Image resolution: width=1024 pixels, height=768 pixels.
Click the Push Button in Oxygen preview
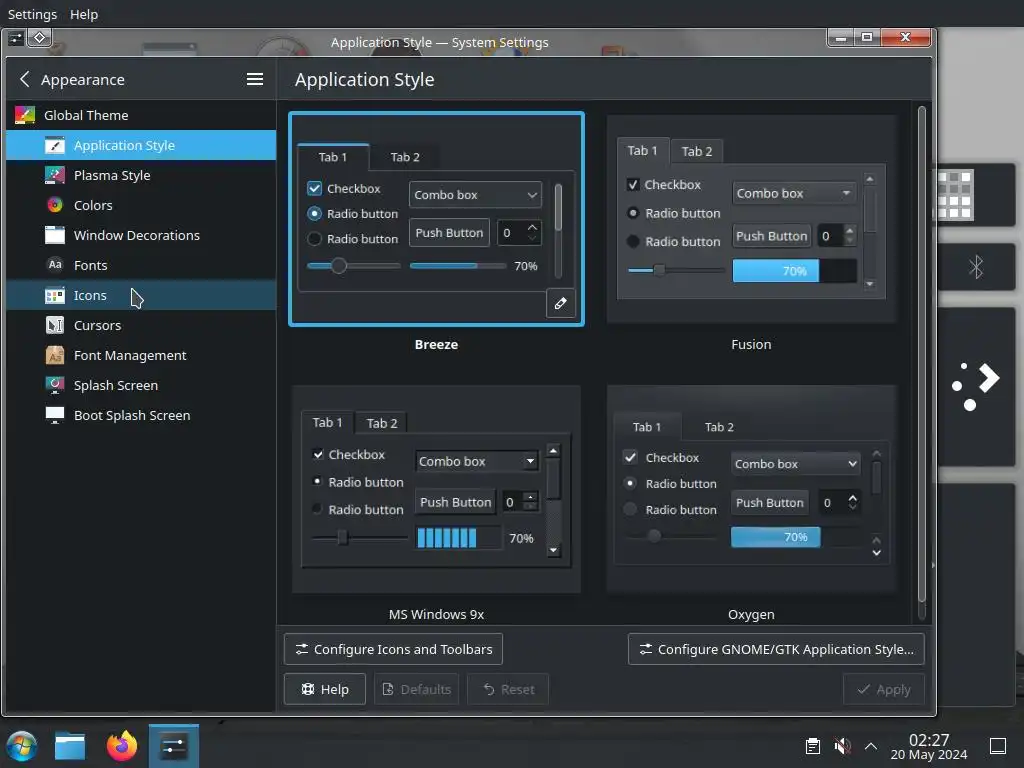tap(770, 502)
